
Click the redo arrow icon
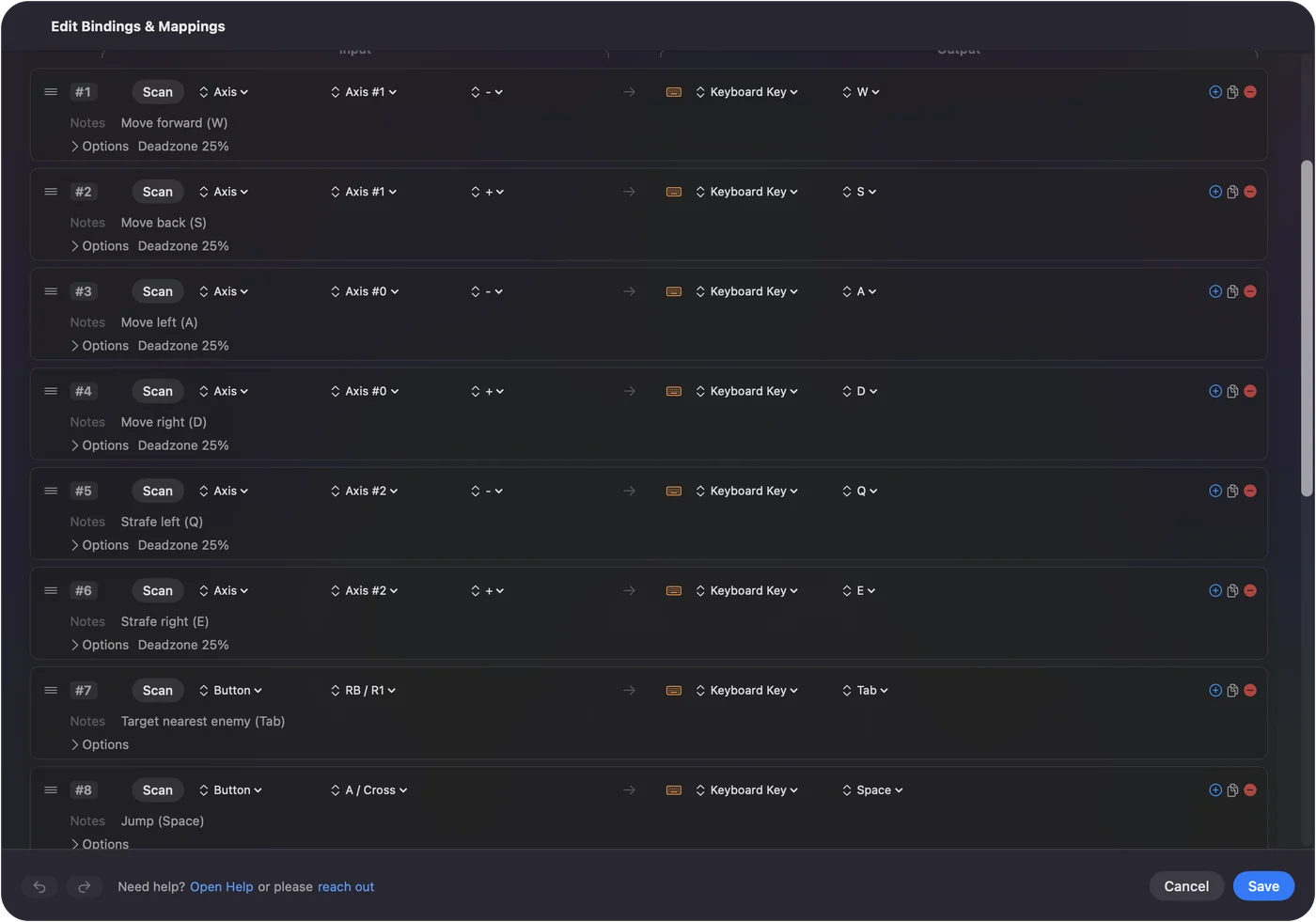point(84,886)
